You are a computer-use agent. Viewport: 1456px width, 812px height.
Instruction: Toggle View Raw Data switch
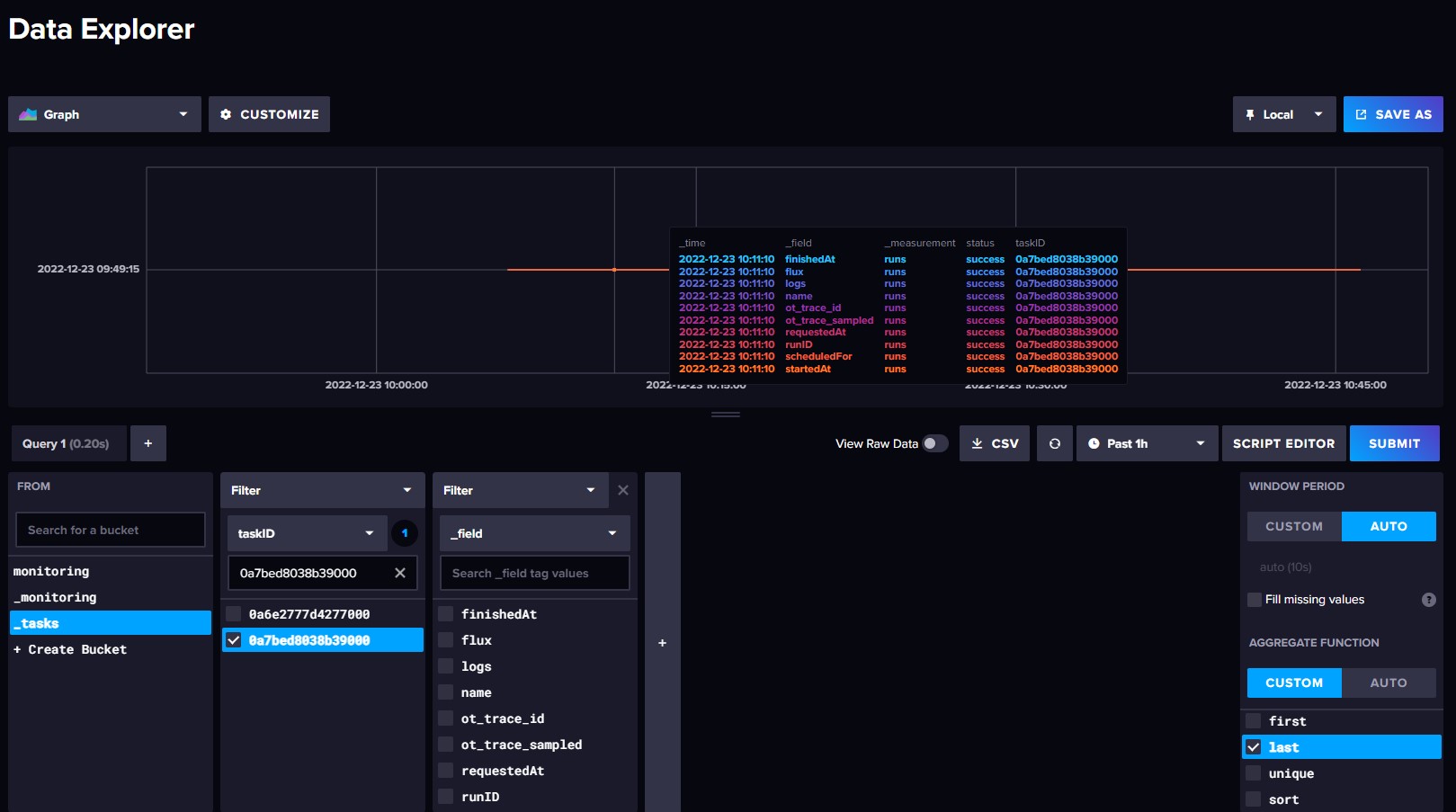tap(935, 443)
